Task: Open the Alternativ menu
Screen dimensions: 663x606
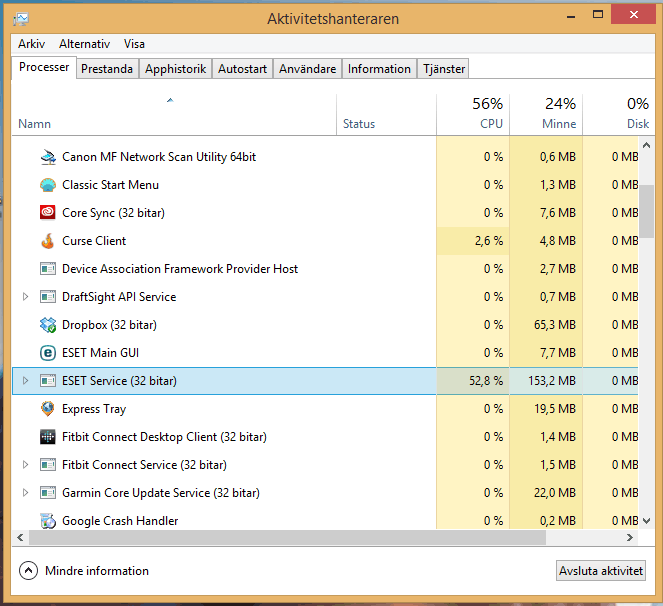Action: pos(85,44)
